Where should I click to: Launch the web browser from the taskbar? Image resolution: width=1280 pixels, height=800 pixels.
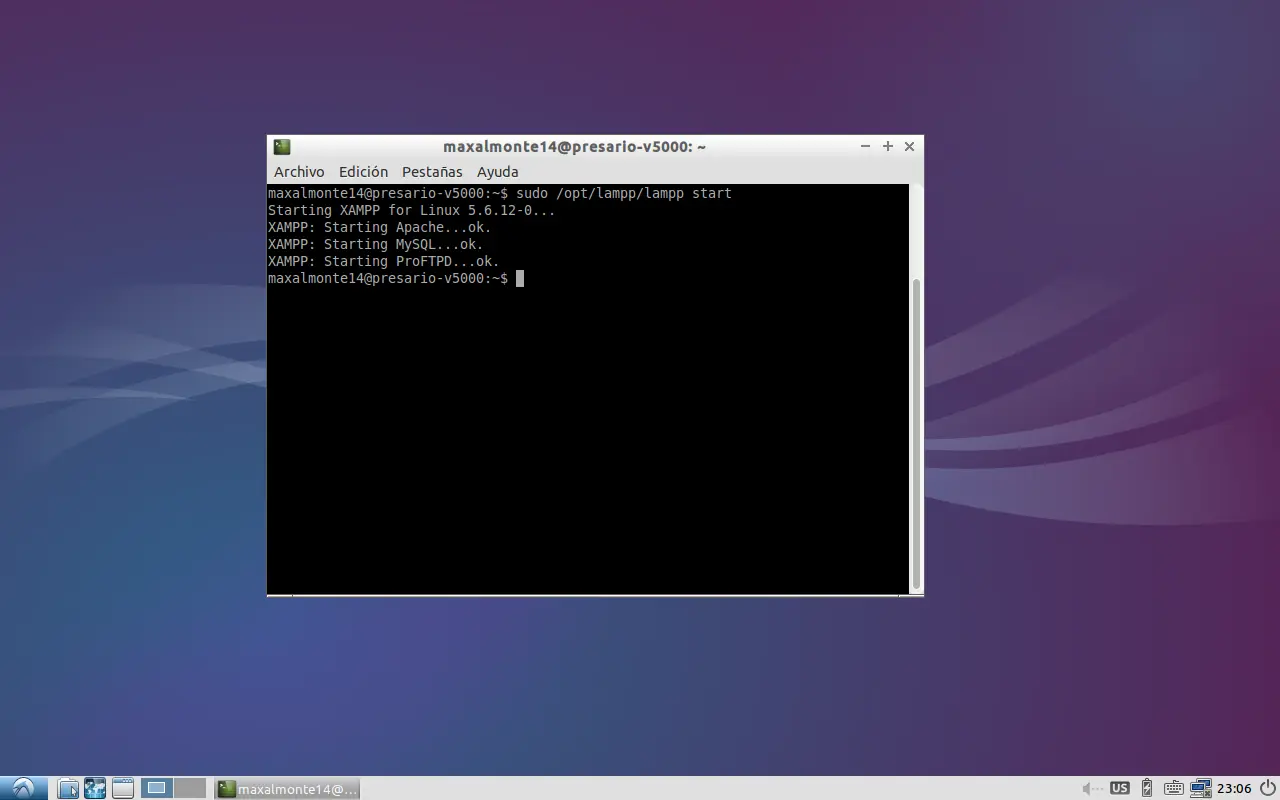95,788
